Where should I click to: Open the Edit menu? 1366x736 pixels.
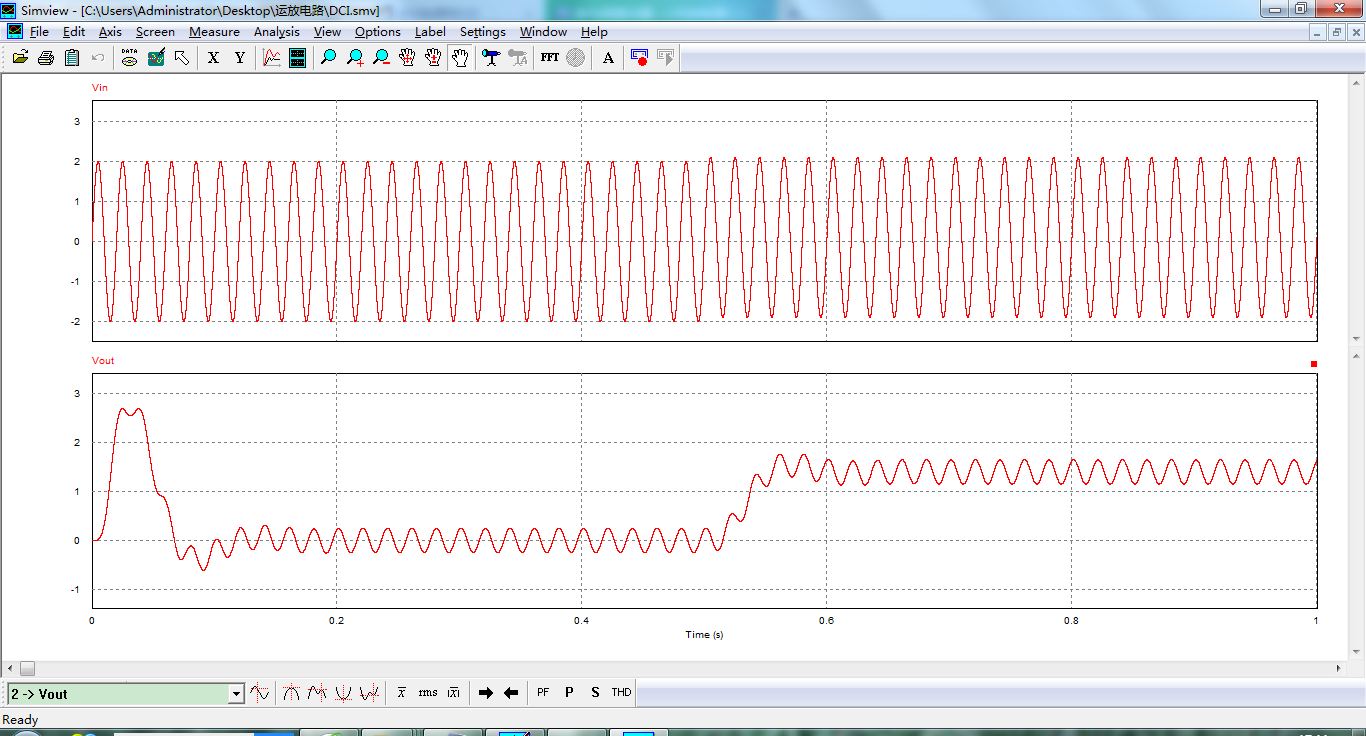(x=74, y=32)
